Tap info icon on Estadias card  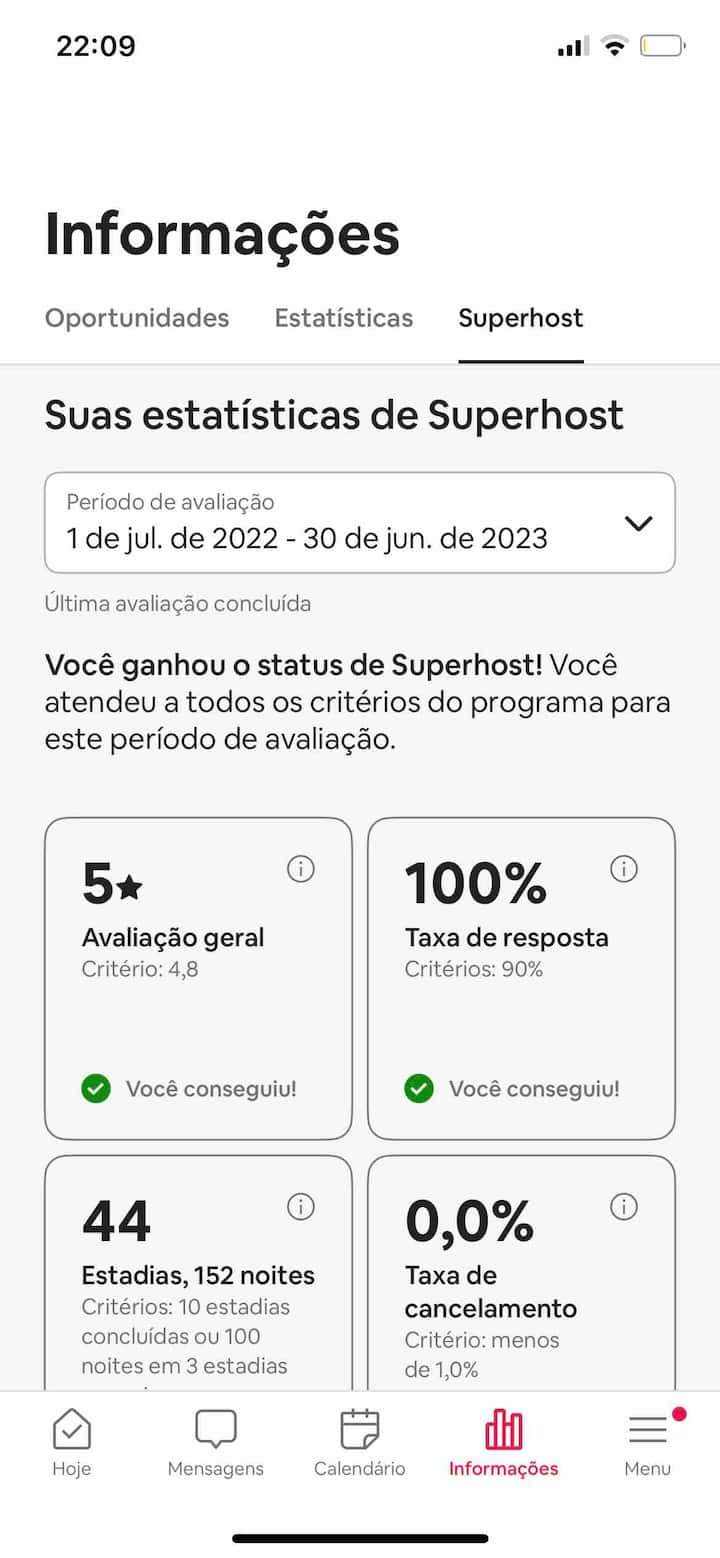(x=300, y=1207)
